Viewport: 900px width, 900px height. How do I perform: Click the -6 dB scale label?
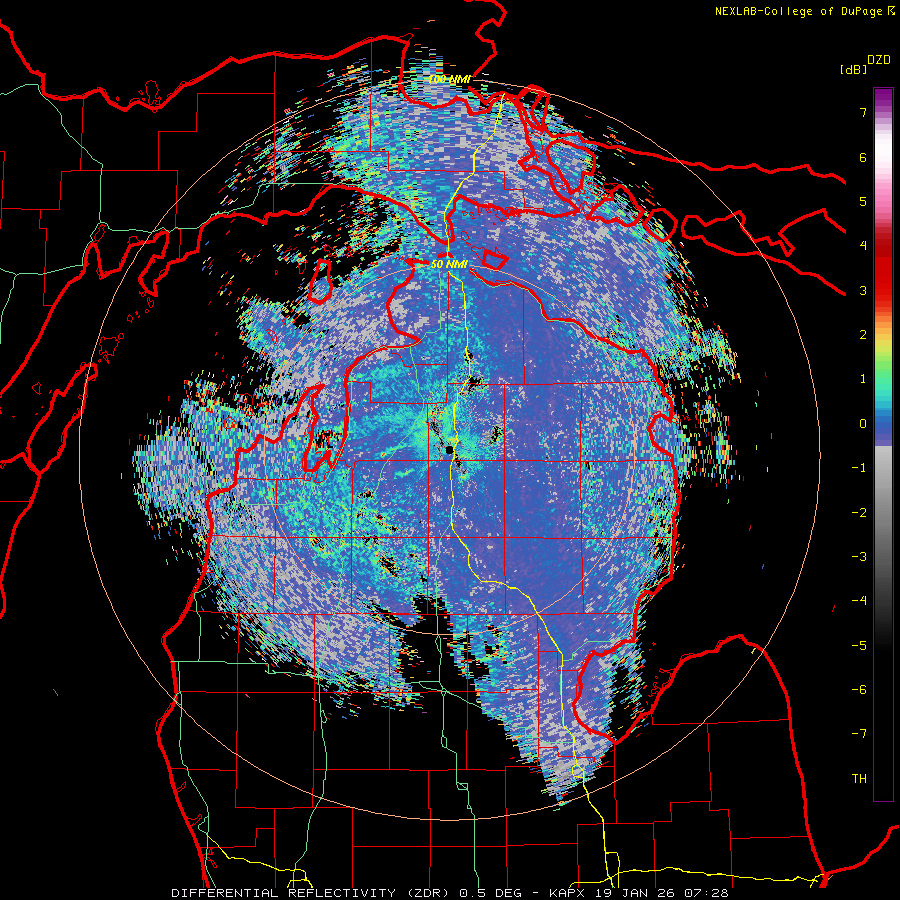coord(859,689)
